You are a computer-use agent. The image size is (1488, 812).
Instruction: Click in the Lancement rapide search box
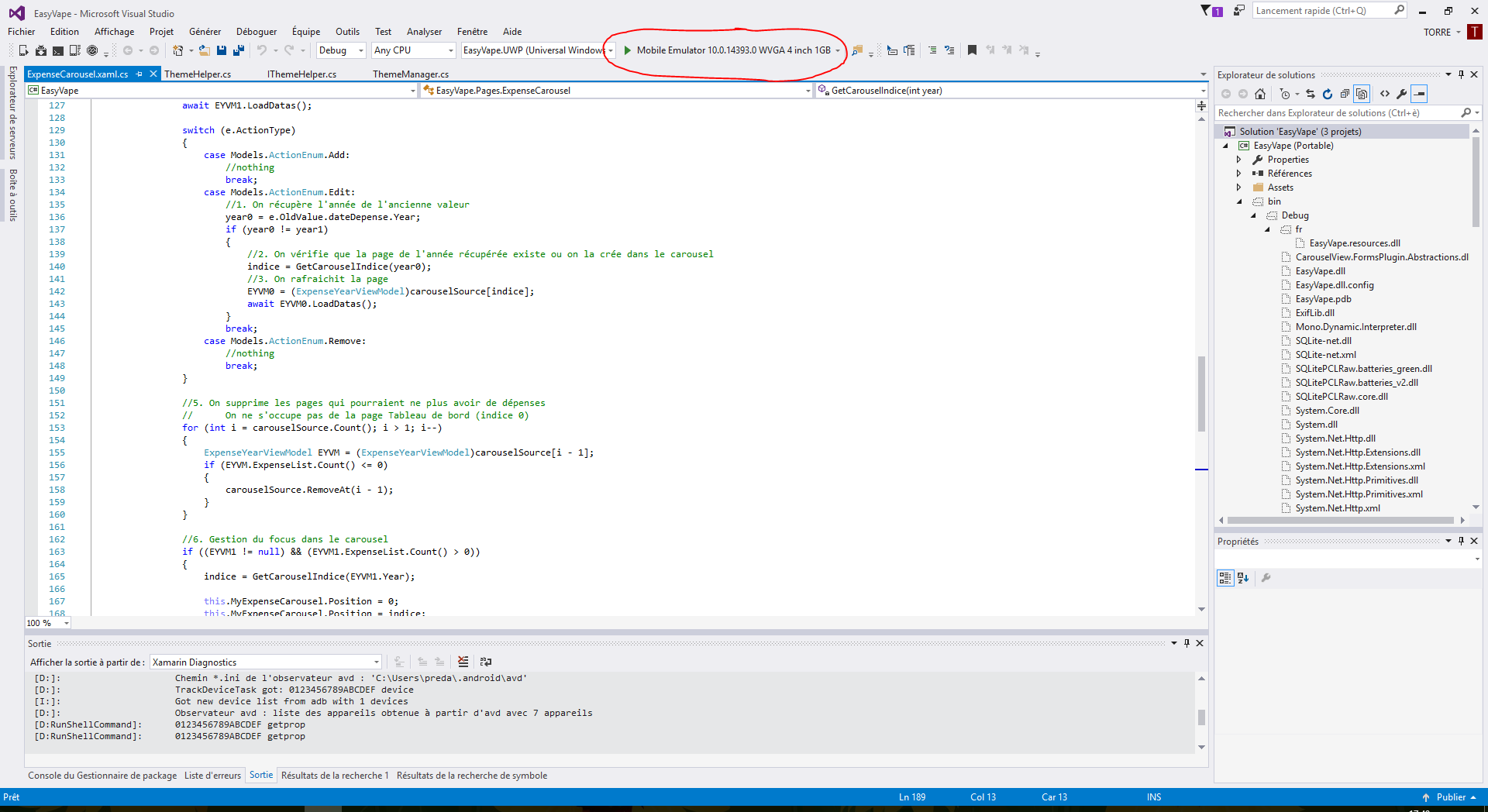[1322, 10]
